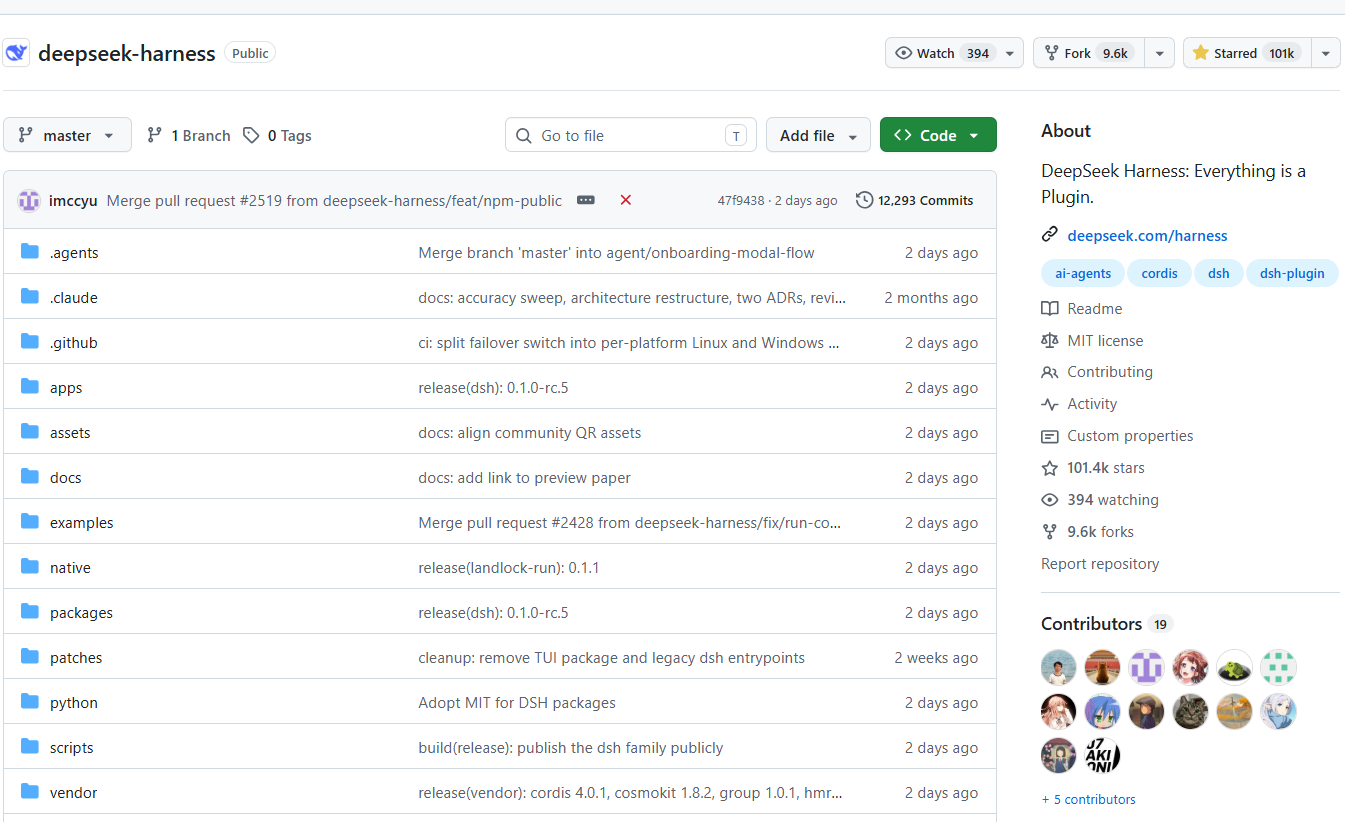The image size is (1346, 823).
Task: Click the assets folder icon
Action: (x=30, y=432)
